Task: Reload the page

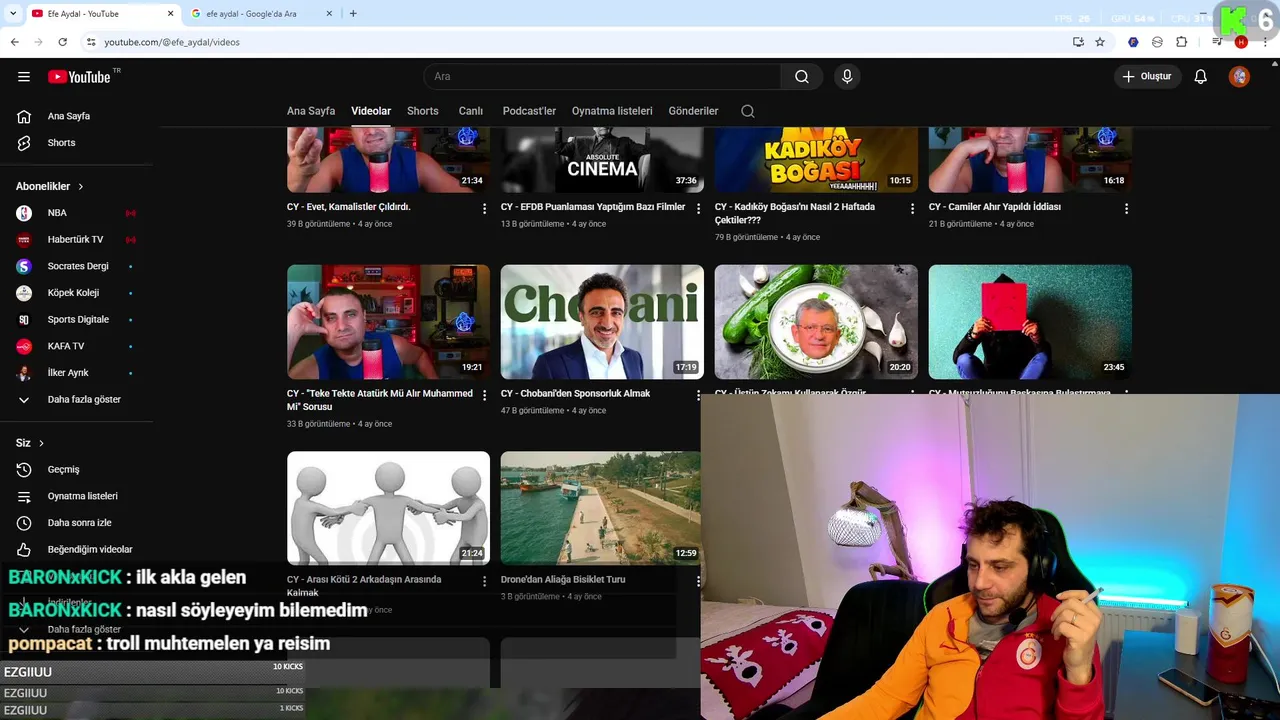Action: tap(62, 42)
